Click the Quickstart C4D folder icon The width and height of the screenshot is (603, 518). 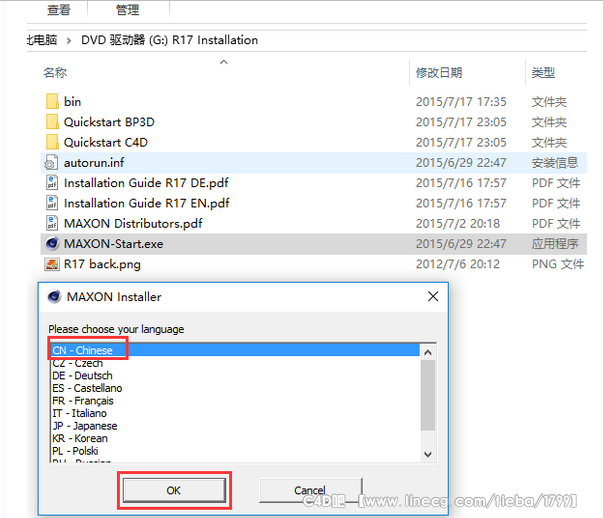point(52,142)
